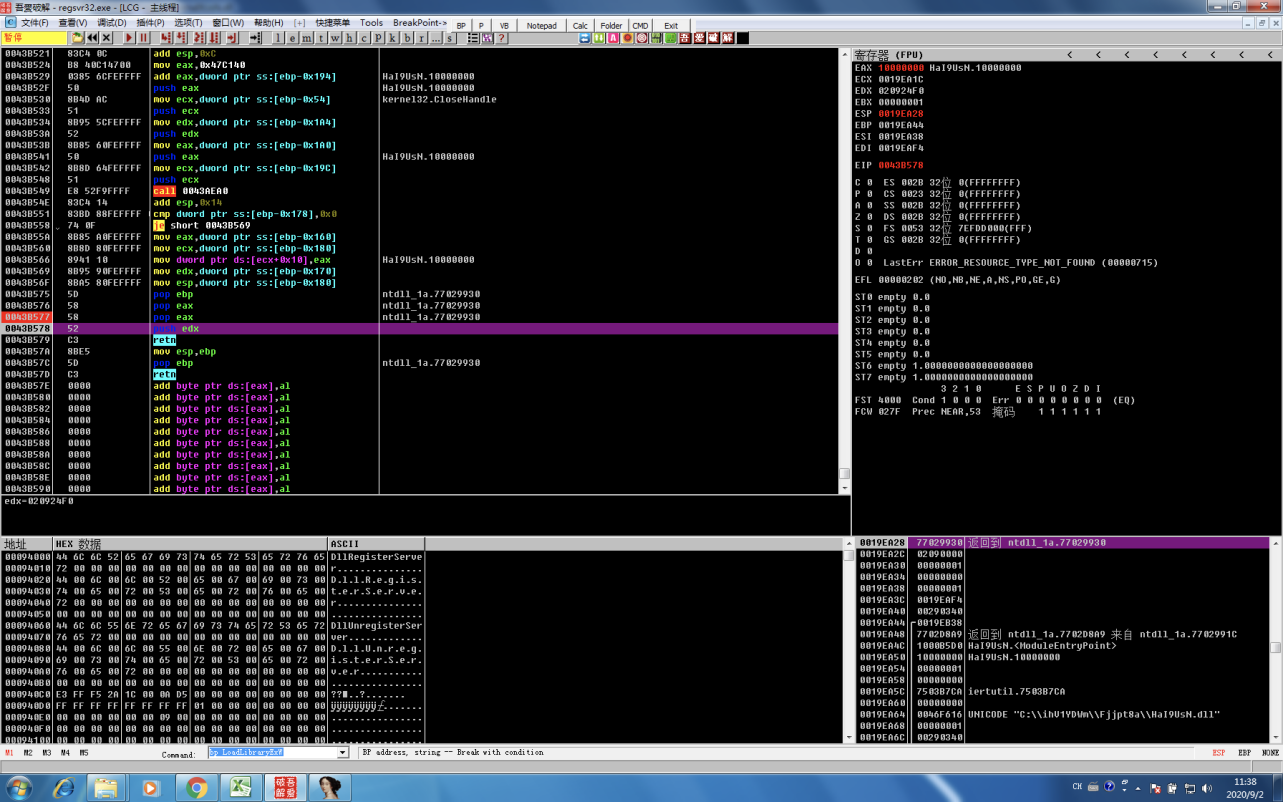Click the Step into icon
The image size is (1283, 802).
(x=164, y=38)
